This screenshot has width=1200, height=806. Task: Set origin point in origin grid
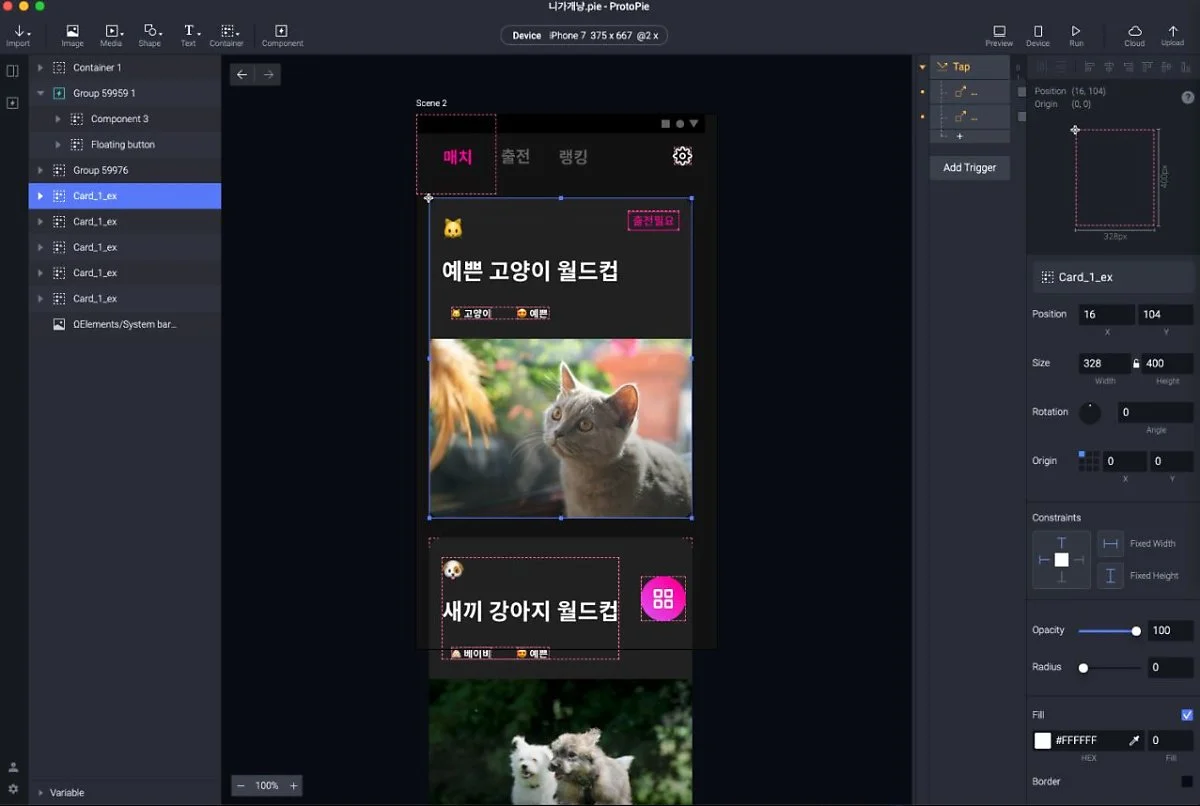click(x=1088, y=461)
